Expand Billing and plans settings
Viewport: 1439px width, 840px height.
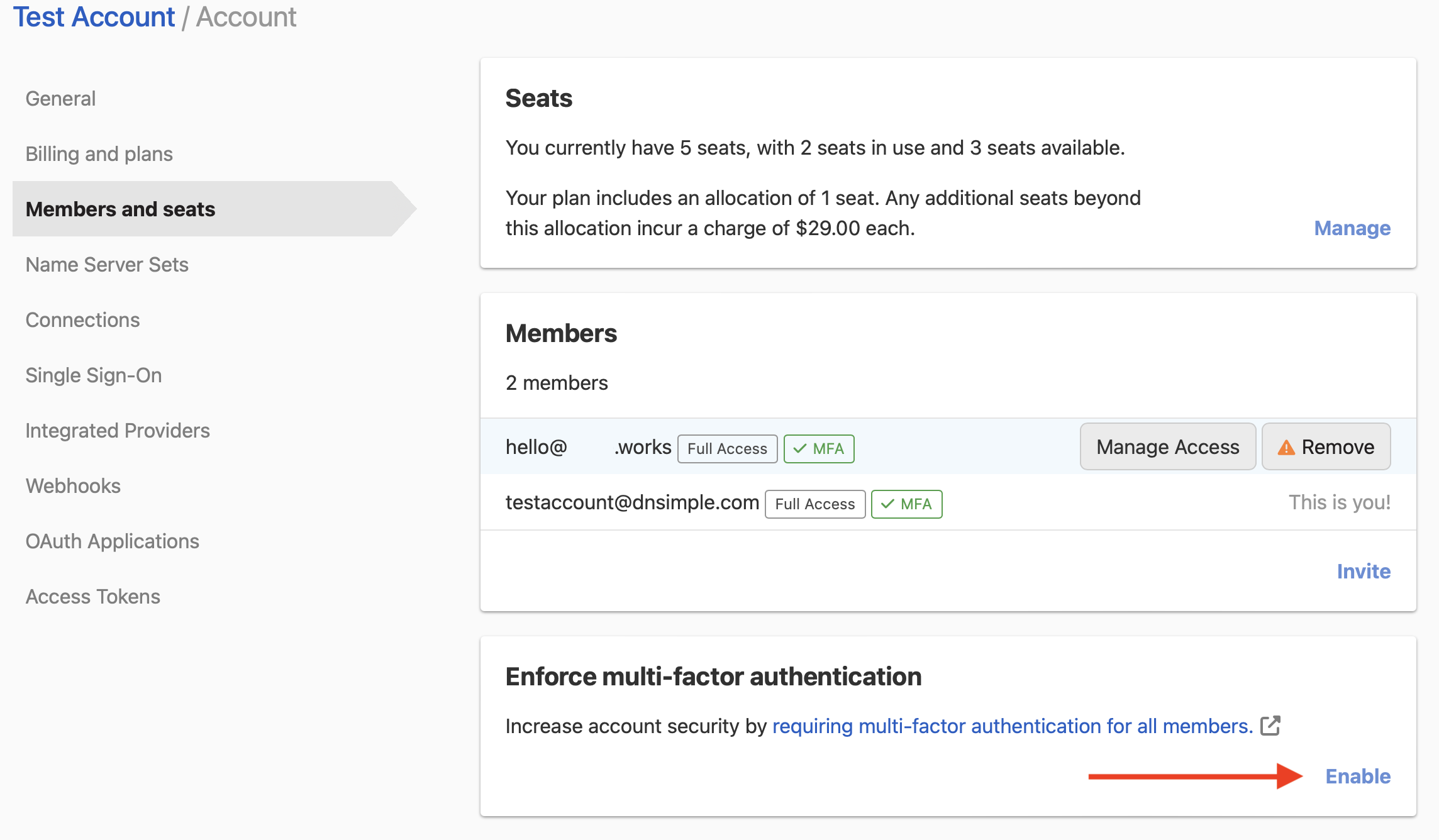pos(99,153)
